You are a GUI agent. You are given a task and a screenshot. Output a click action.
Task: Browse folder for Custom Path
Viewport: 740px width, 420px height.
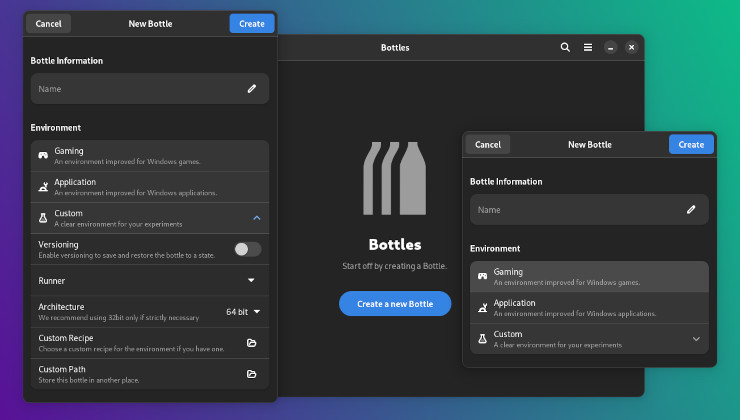(x=251, y=374)
